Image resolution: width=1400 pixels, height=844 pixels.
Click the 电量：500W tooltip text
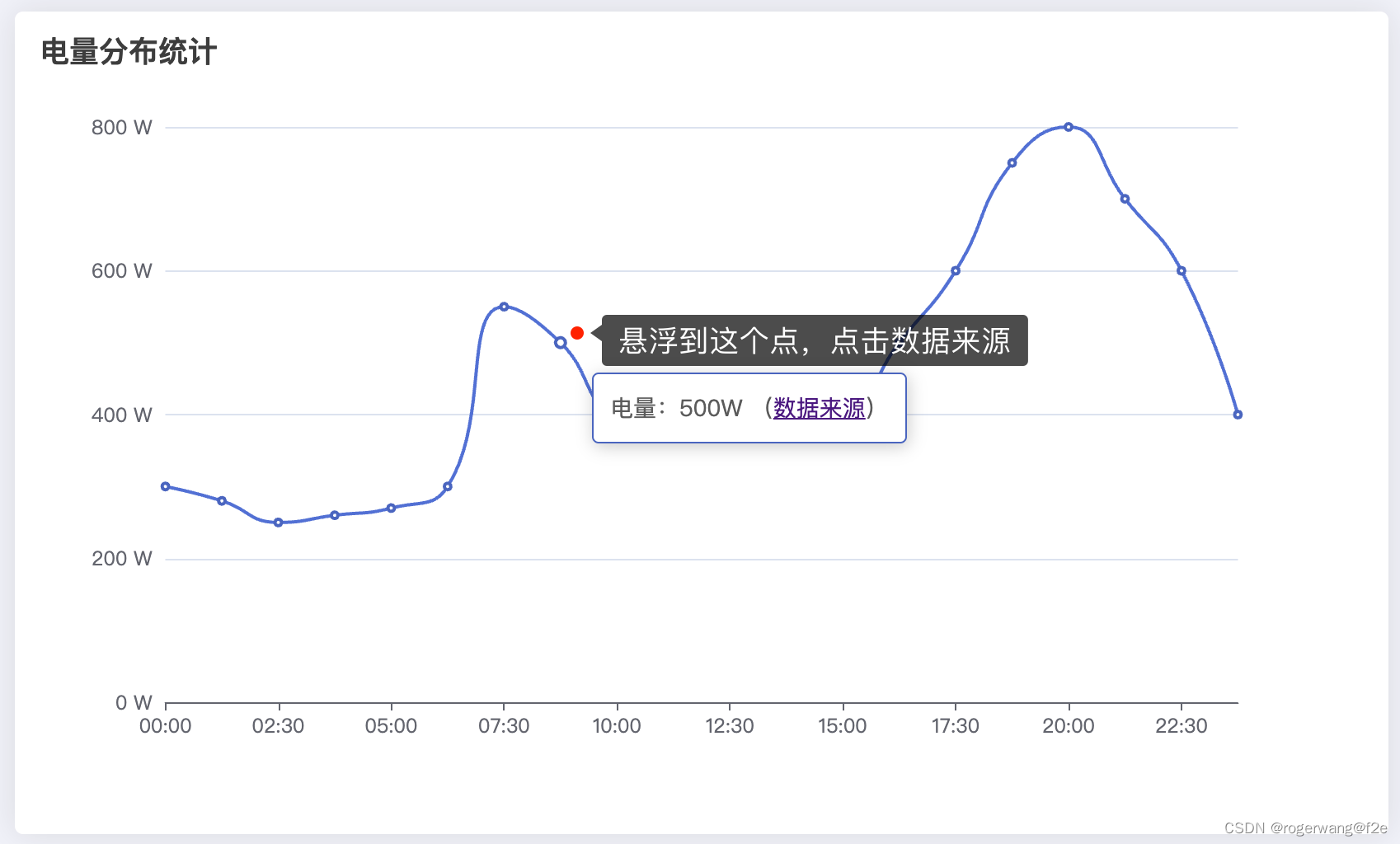click(677, 408)
